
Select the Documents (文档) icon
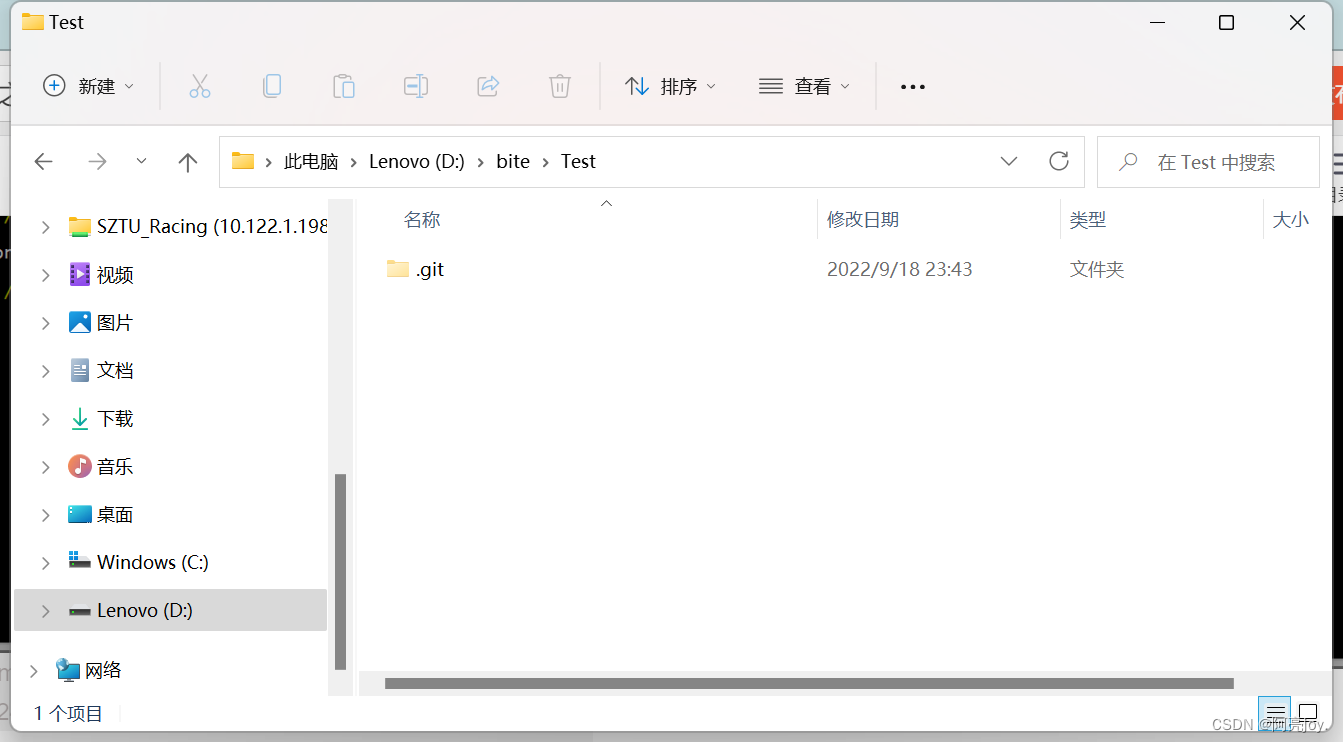point(80,370)
